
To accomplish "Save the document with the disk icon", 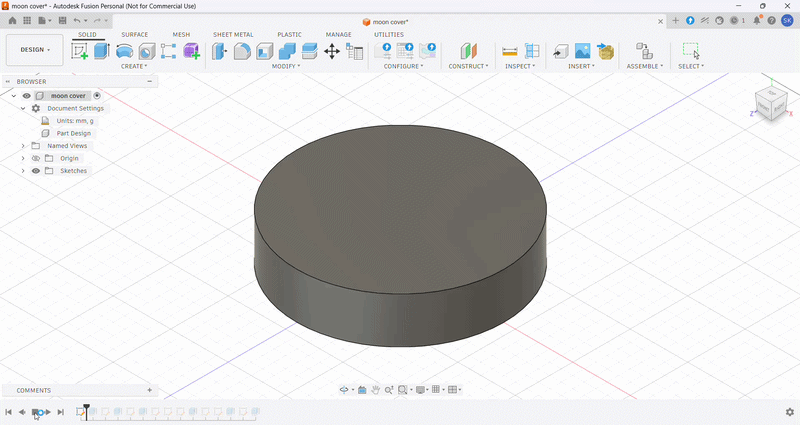I will coord(62,20).
